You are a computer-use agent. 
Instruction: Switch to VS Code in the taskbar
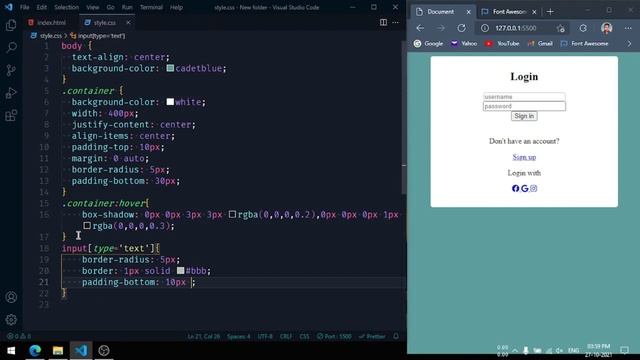81,351
